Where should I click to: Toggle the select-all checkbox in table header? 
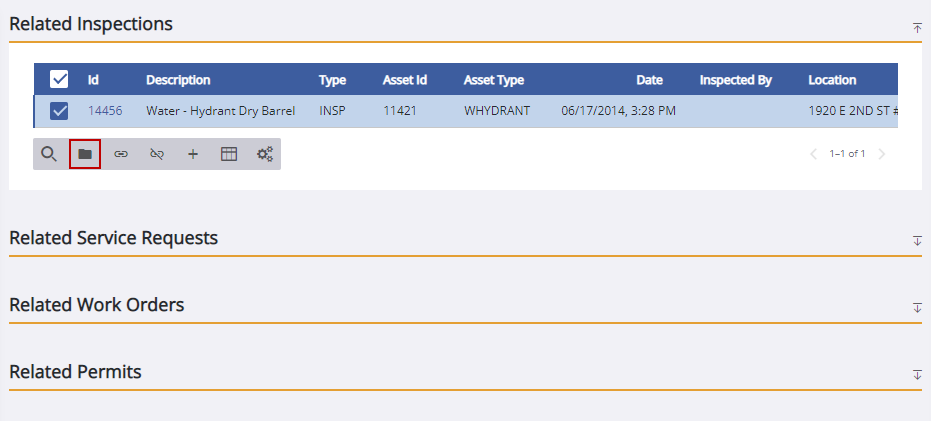59,80
